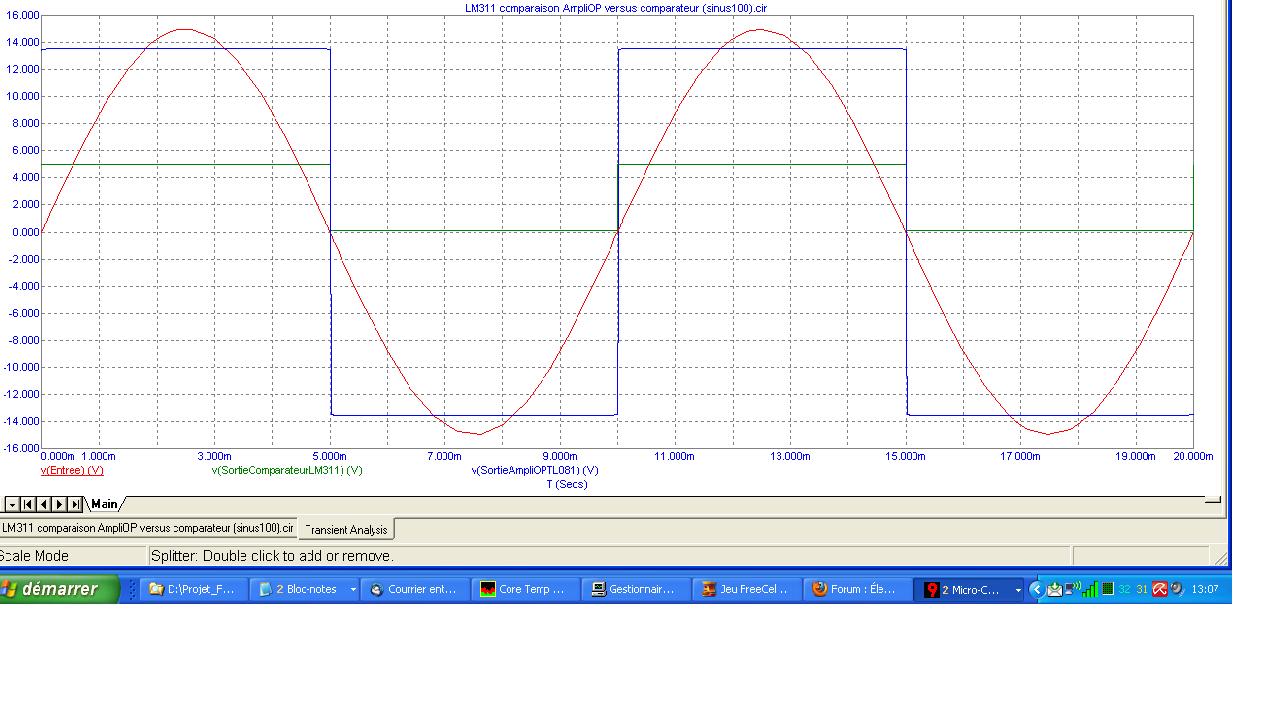Click the 5.000m time axis value
Screen dimensions: 1280x720
[329, 456]
